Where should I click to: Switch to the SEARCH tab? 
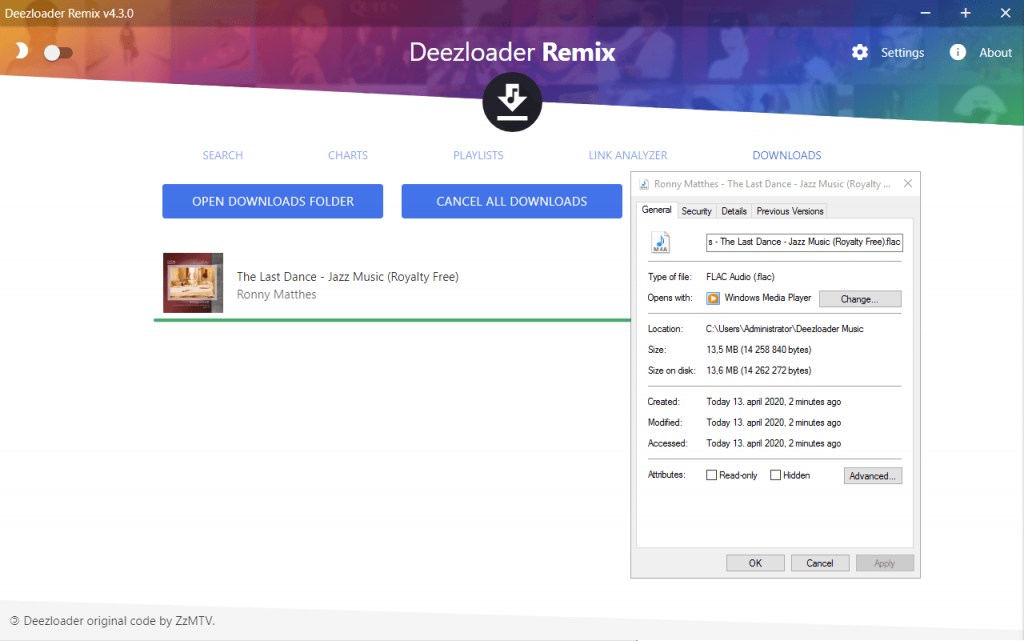223,155
